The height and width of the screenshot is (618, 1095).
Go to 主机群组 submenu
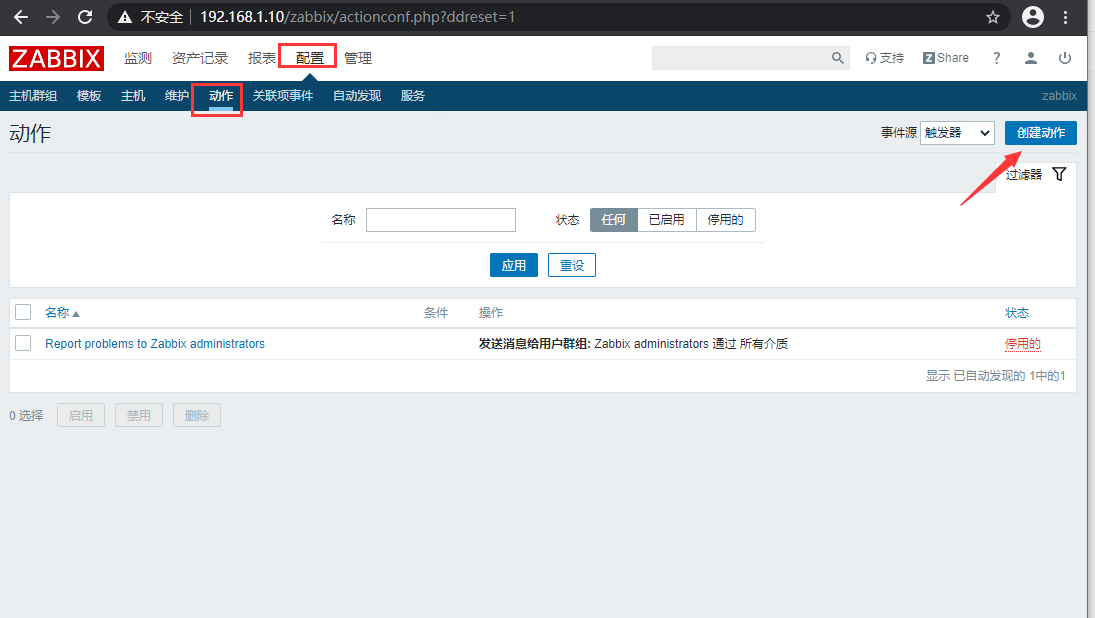point(33,96)
